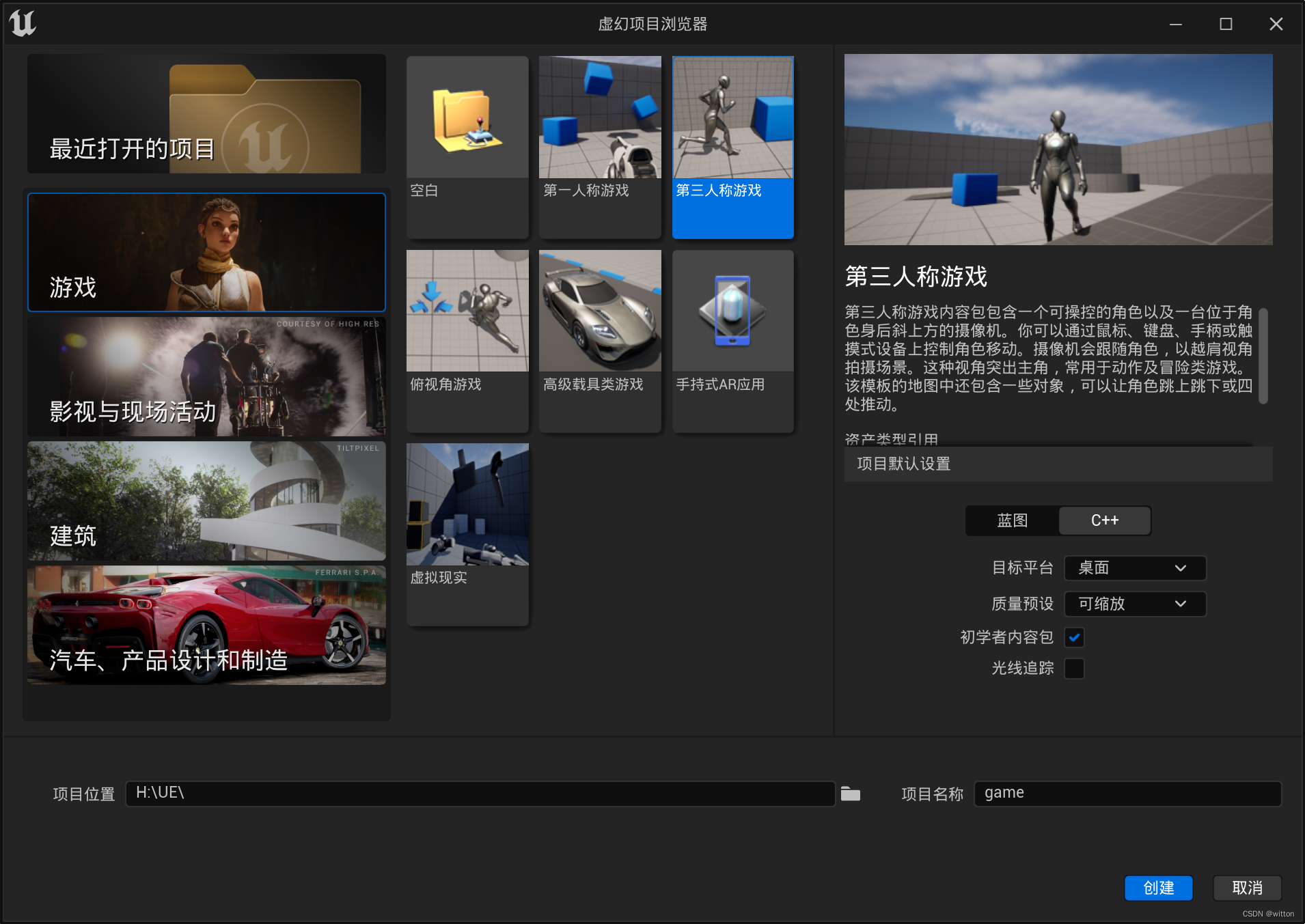Select the 手持式AR应用 template
The width and height of the screenshot is (1305, 924).
pyautogui.click(x=732, y=340)
